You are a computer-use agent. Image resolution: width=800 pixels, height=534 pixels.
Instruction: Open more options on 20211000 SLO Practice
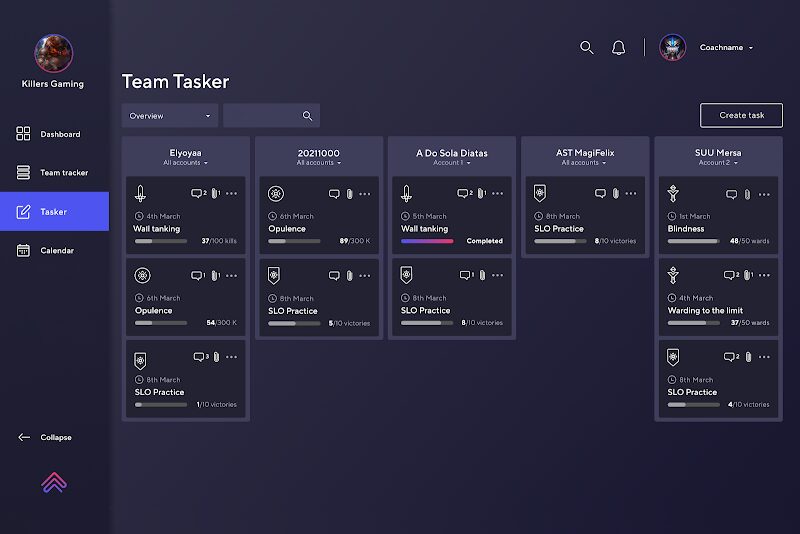pyautogui.click(x=365, y=275)
